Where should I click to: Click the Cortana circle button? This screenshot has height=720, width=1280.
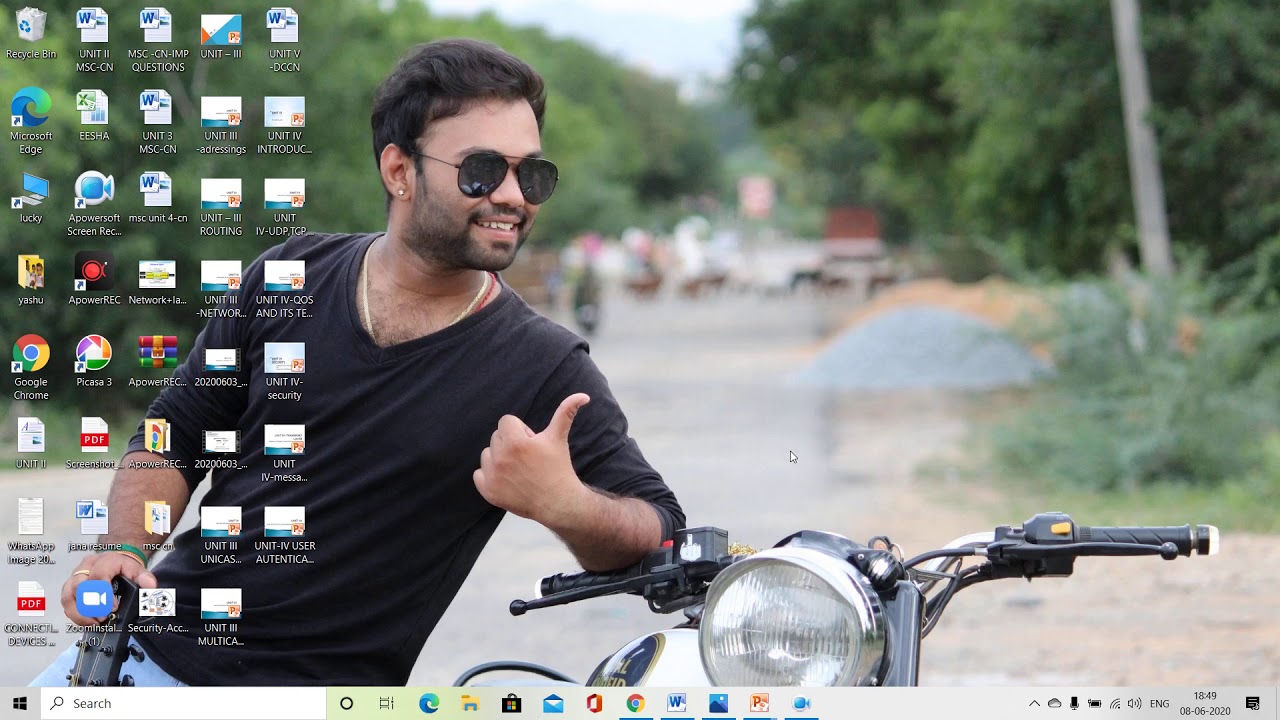(x=346, y=704)
